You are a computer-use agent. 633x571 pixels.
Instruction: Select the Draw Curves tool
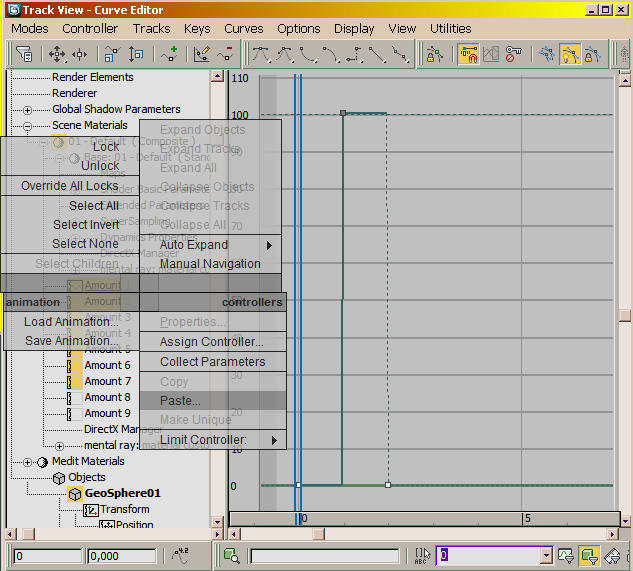pos(201,54)
